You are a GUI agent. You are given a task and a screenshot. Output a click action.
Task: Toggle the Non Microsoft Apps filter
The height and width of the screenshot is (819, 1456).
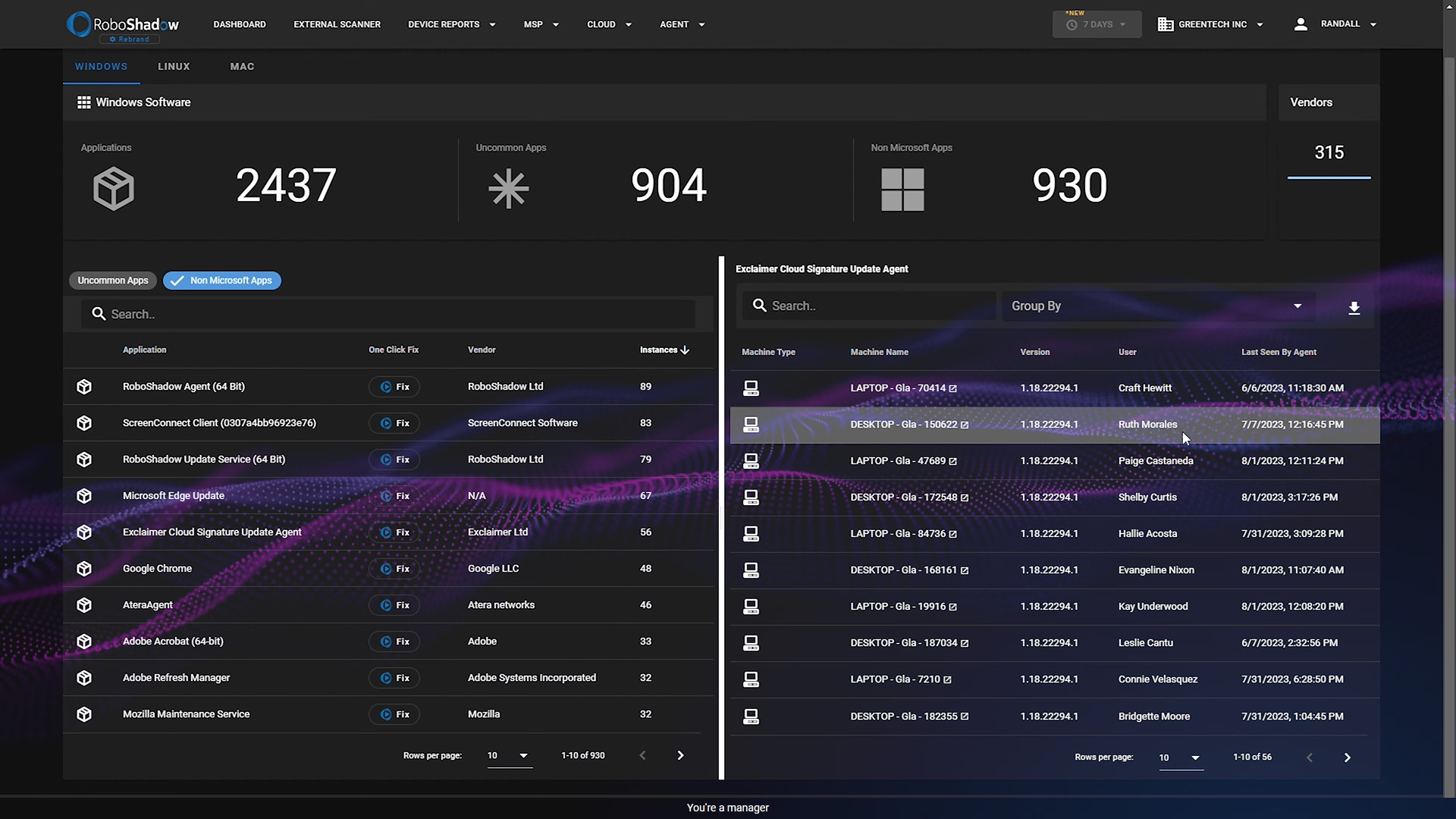(x=222, y=280)
